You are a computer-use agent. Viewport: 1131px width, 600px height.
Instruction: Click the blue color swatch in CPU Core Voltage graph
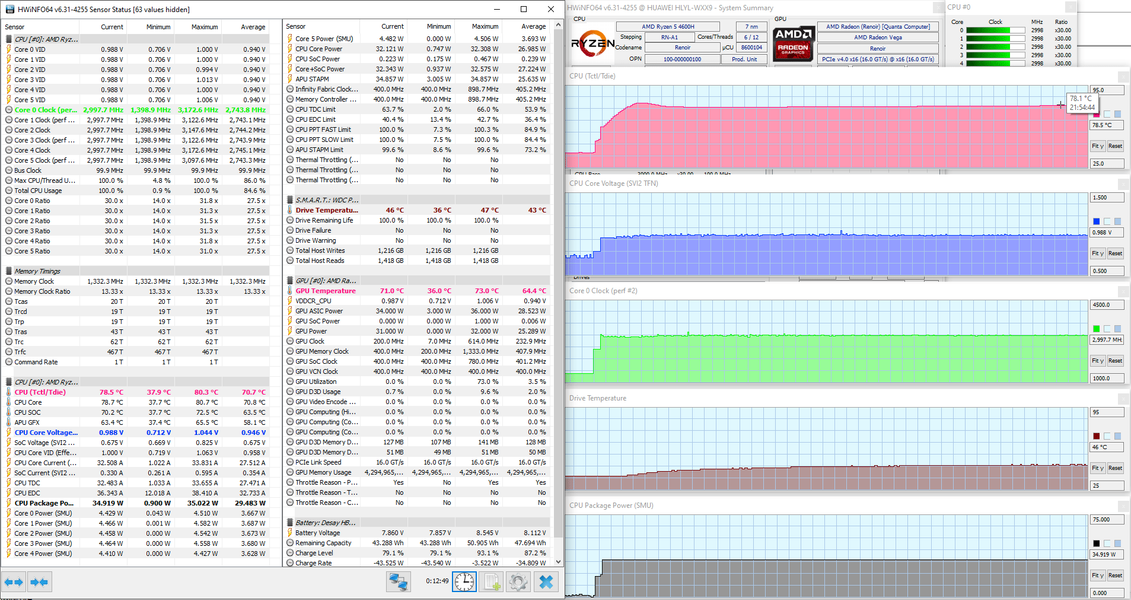point(1096,221)
